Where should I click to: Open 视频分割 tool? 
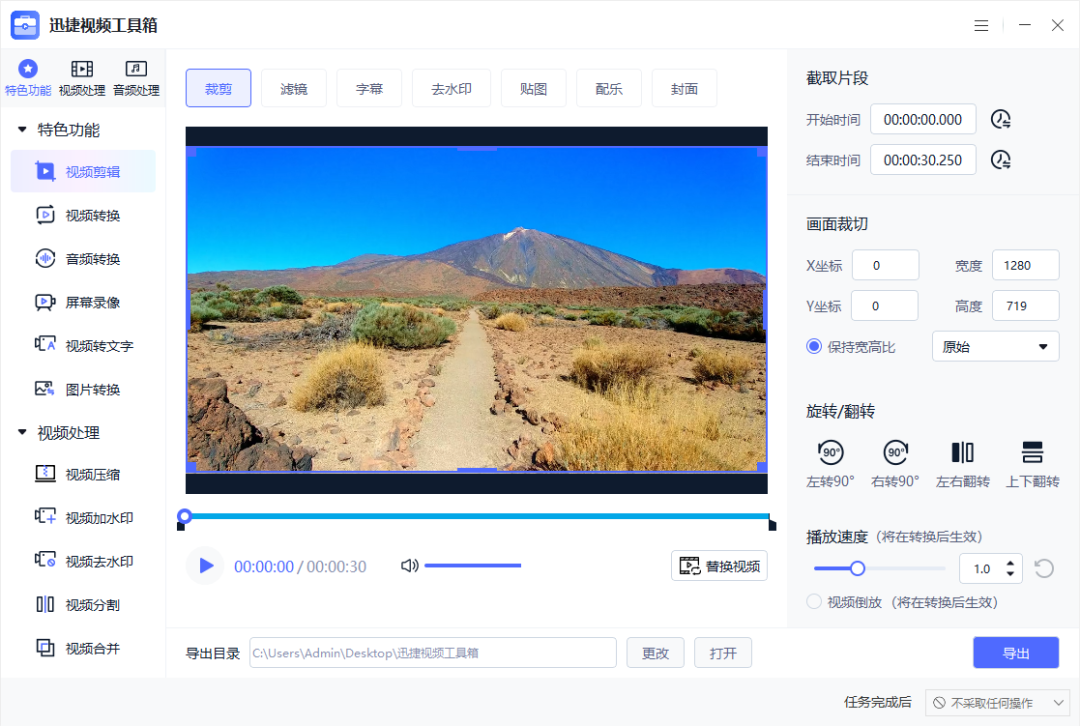pyautogui.click(x=83, y=605)
